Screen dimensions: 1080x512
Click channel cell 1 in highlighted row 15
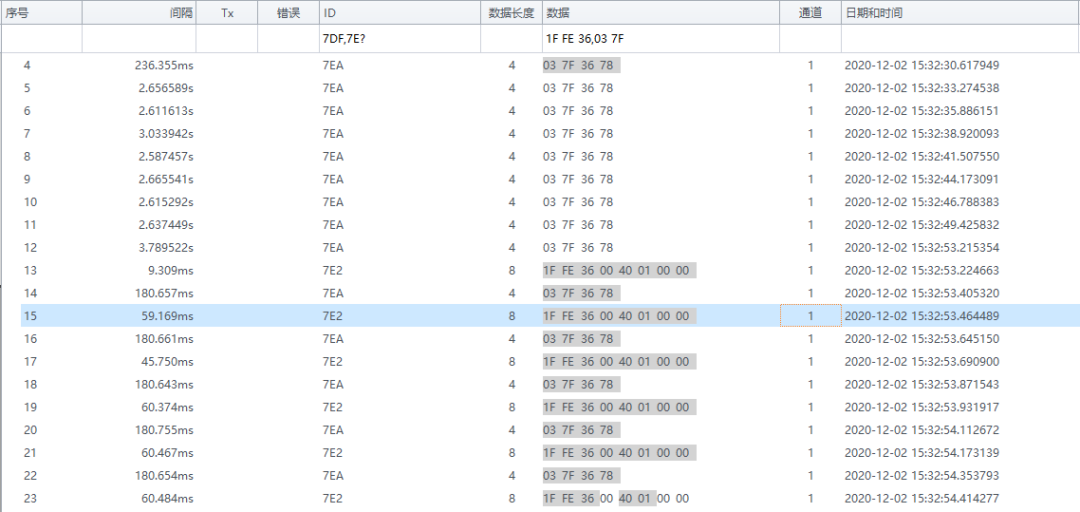pos(811,316)
